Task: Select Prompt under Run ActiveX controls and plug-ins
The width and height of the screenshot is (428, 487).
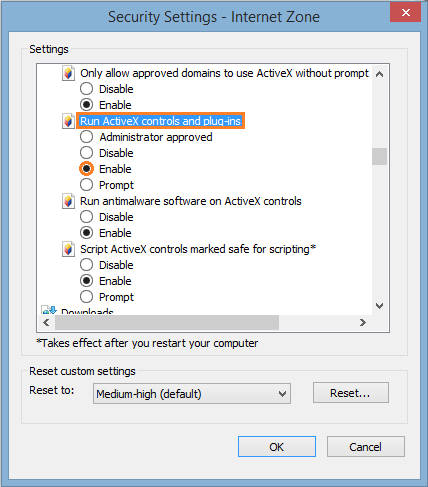Action: click(87, 185)
